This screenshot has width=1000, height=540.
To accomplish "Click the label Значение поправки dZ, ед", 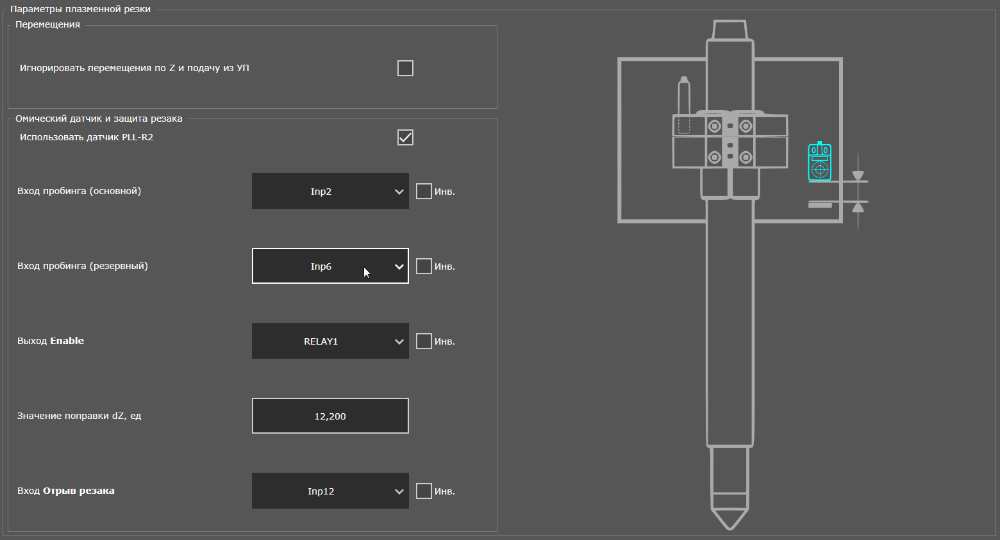I will [79, 416].
